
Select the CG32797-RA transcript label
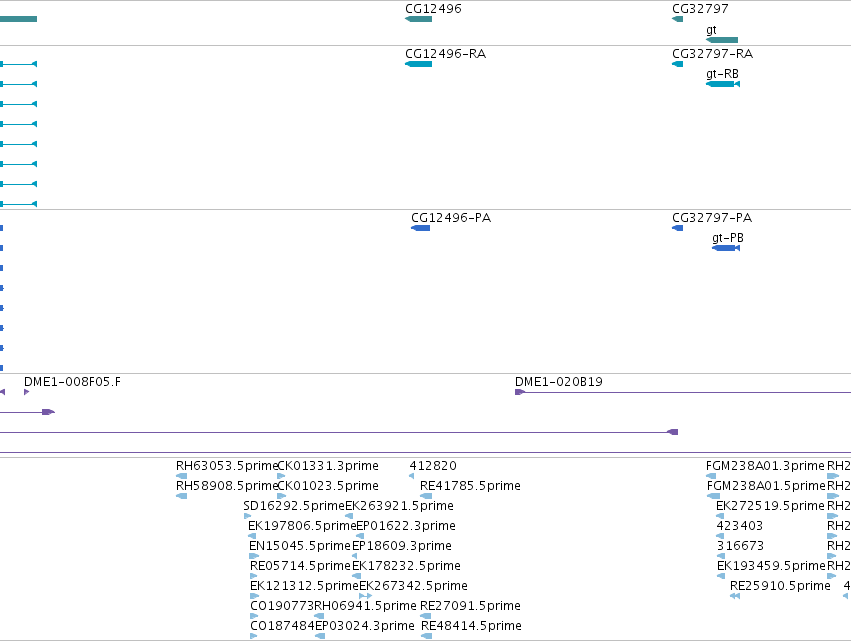pos(713,54)
